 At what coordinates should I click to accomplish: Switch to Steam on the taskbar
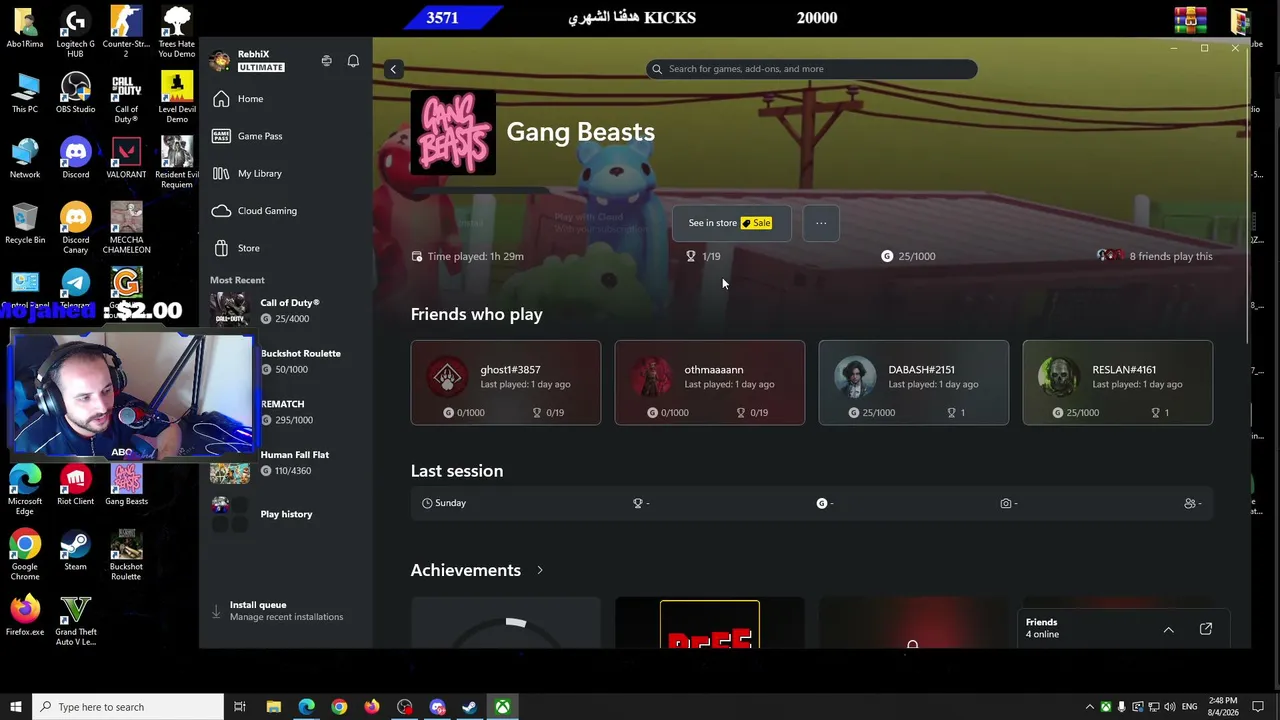coord(469,707)
